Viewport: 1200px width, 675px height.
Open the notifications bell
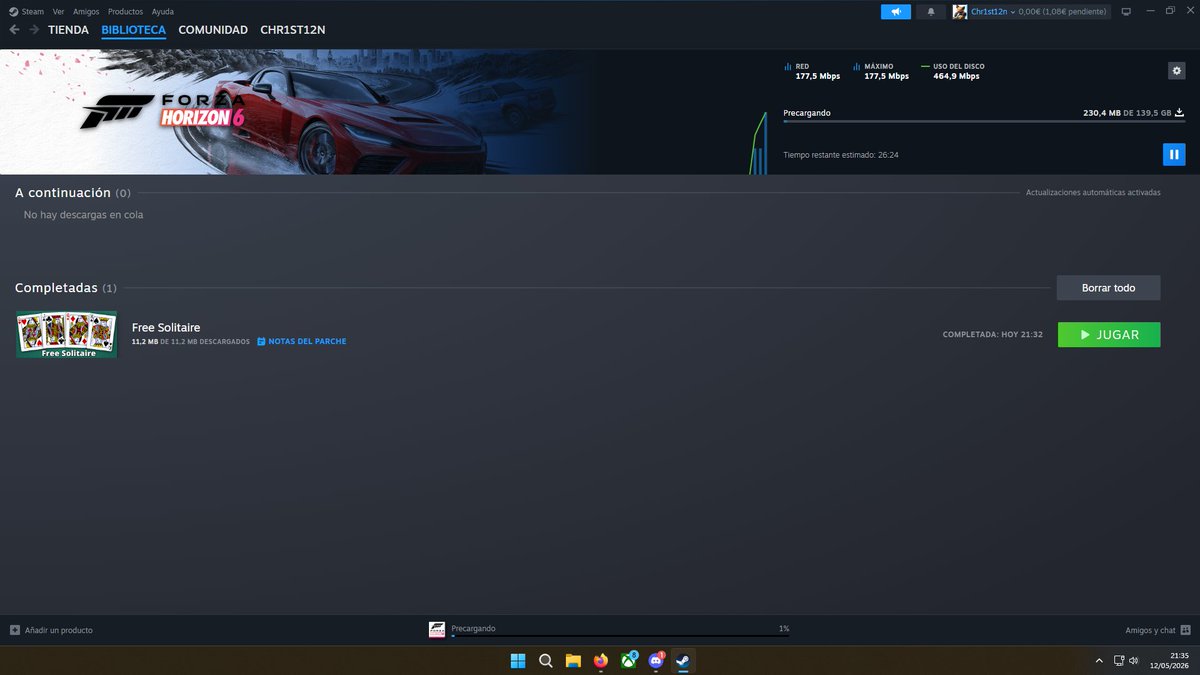click(931, 12)
